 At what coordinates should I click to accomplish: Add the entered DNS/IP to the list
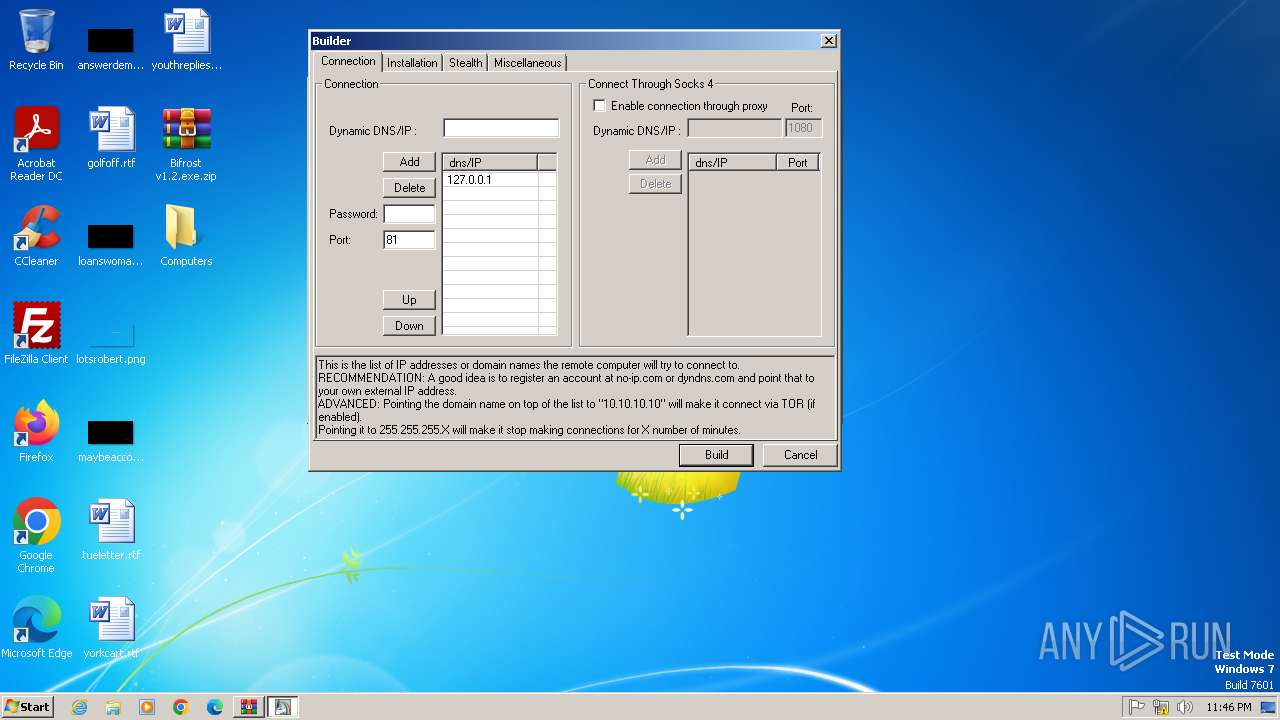coord(409,162)
